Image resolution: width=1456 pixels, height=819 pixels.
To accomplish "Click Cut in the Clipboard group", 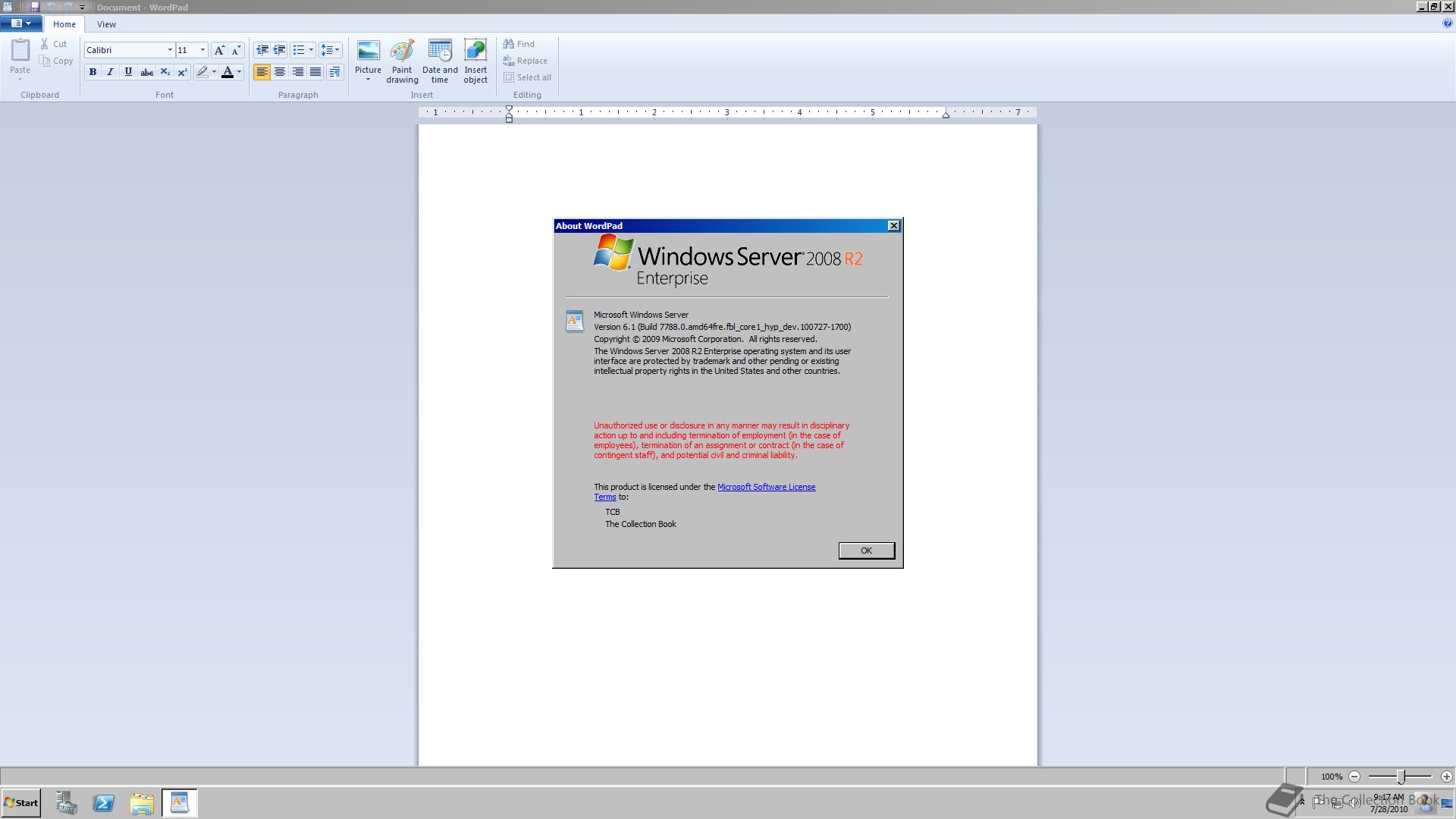I will pyautogui.click(x=54, y=44).
